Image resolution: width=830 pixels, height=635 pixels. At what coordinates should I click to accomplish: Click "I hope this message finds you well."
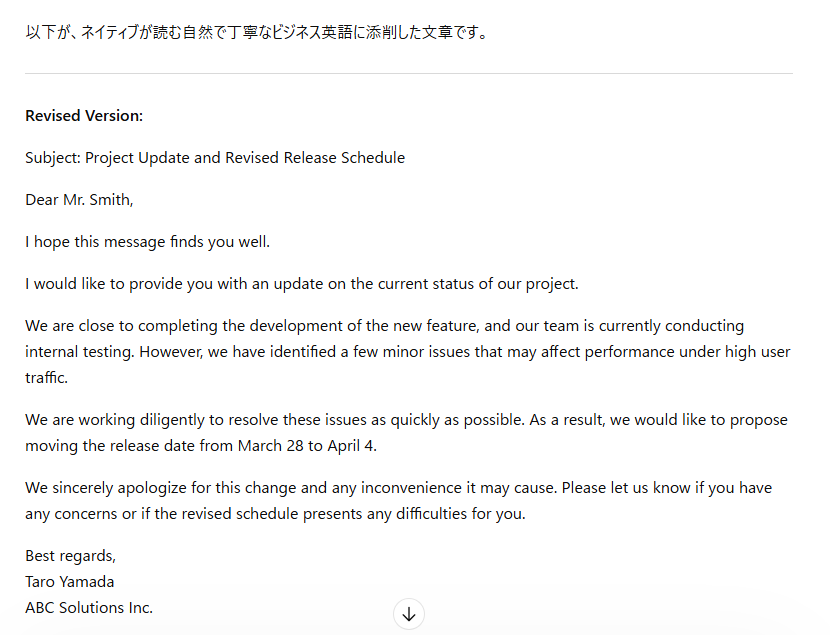[x=147, y=242]
